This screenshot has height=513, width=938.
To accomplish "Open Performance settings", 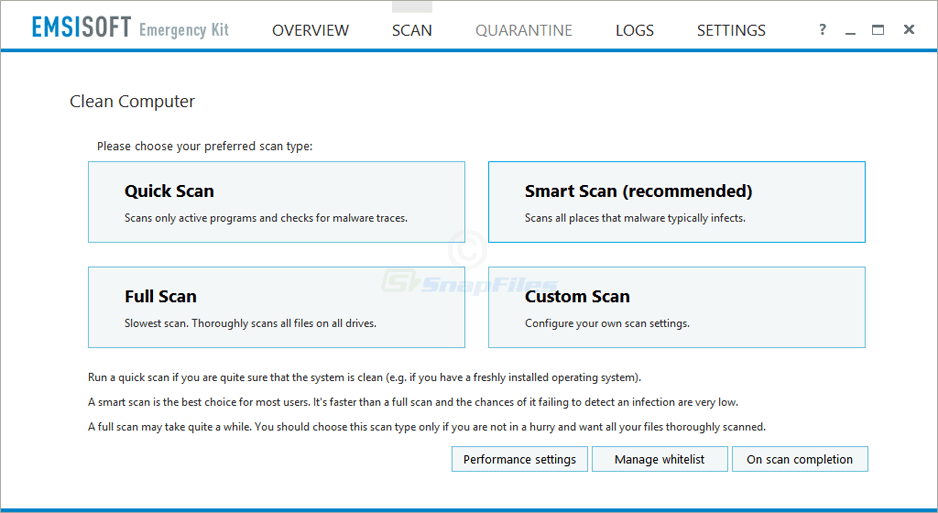I will 519,459.
